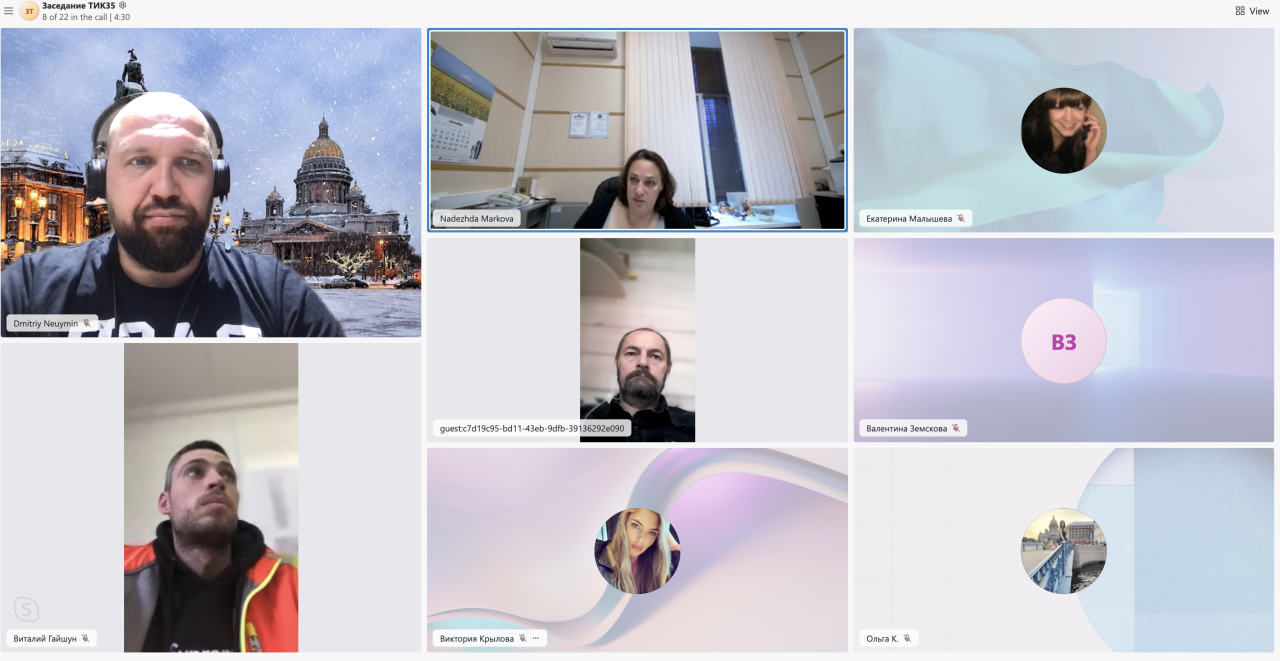Click the ВЗ initials avatar

1063,341
